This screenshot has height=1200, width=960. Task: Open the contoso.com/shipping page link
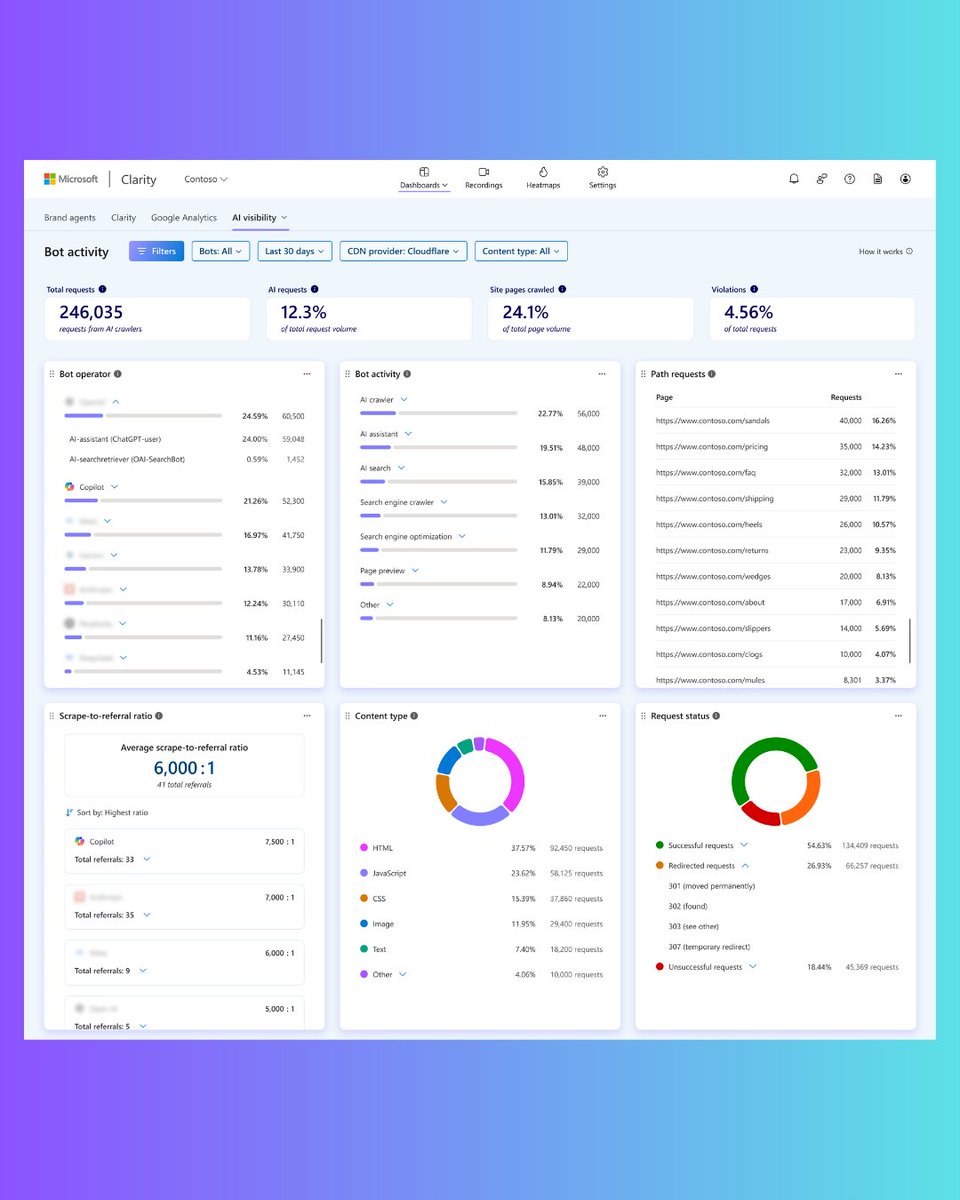tap(715, 499)
